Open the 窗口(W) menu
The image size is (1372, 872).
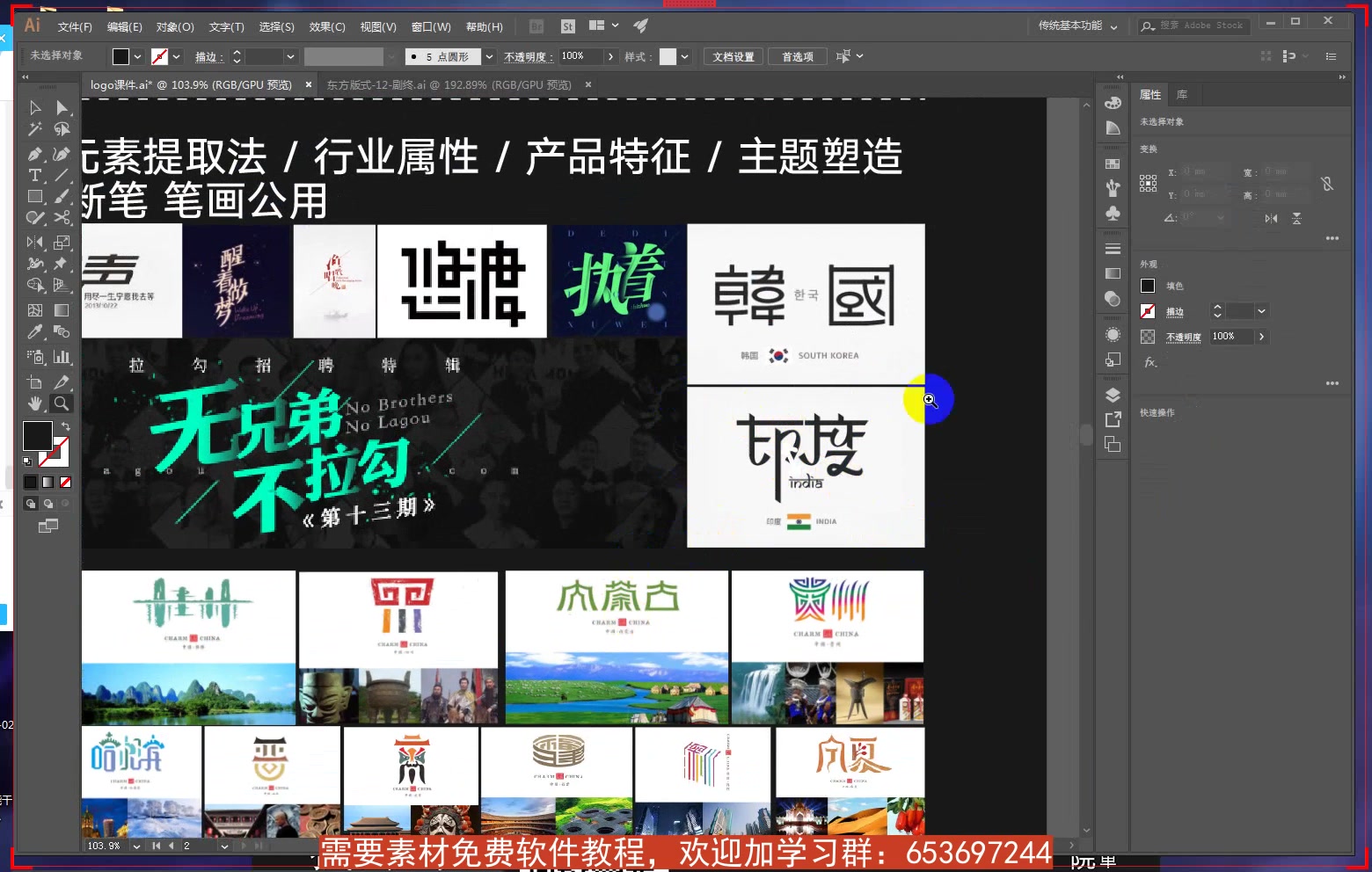(x=431, y=27)
